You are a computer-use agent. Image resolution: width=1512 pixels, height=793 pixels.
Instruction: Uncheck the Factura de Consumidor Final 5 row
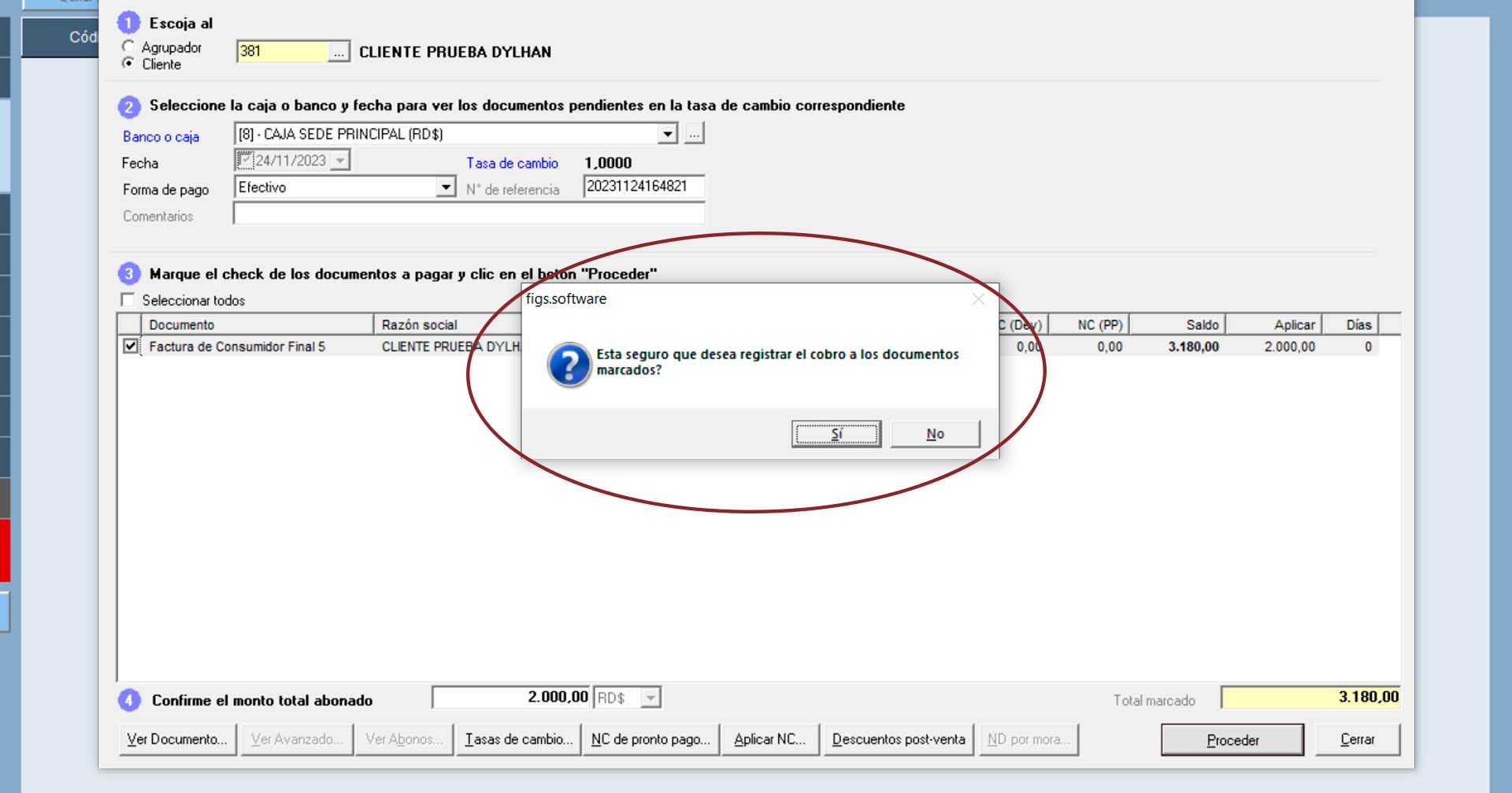click(x=131, y=346)
